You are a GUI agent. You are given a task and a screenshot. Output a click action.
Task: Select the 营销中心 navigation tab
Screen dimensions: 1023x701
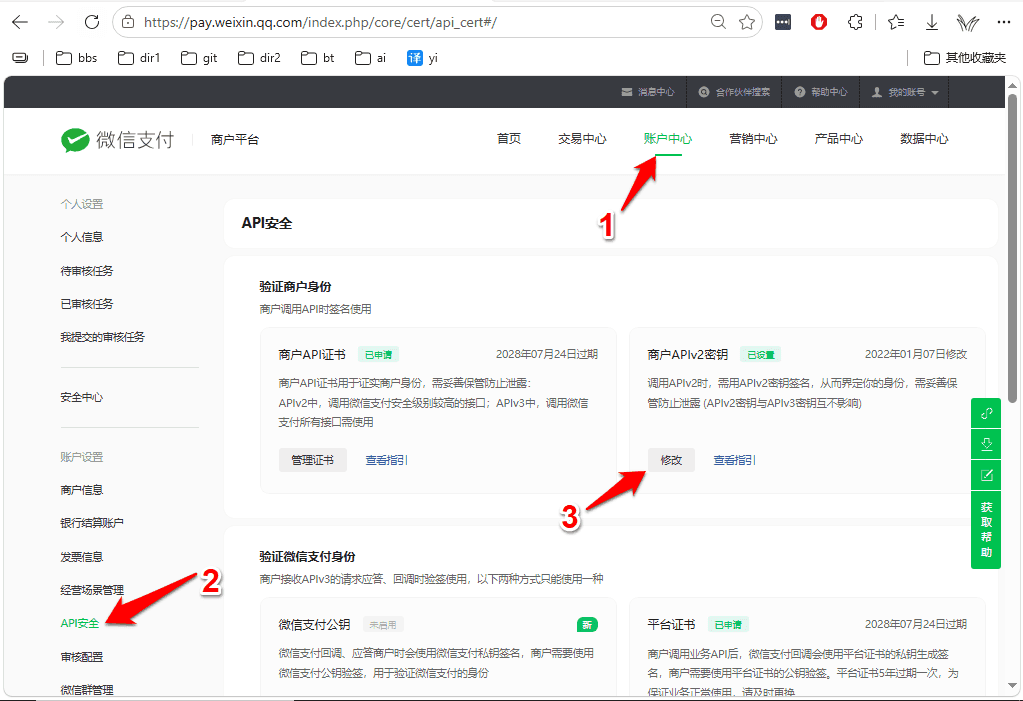click(x=753, y=138)
